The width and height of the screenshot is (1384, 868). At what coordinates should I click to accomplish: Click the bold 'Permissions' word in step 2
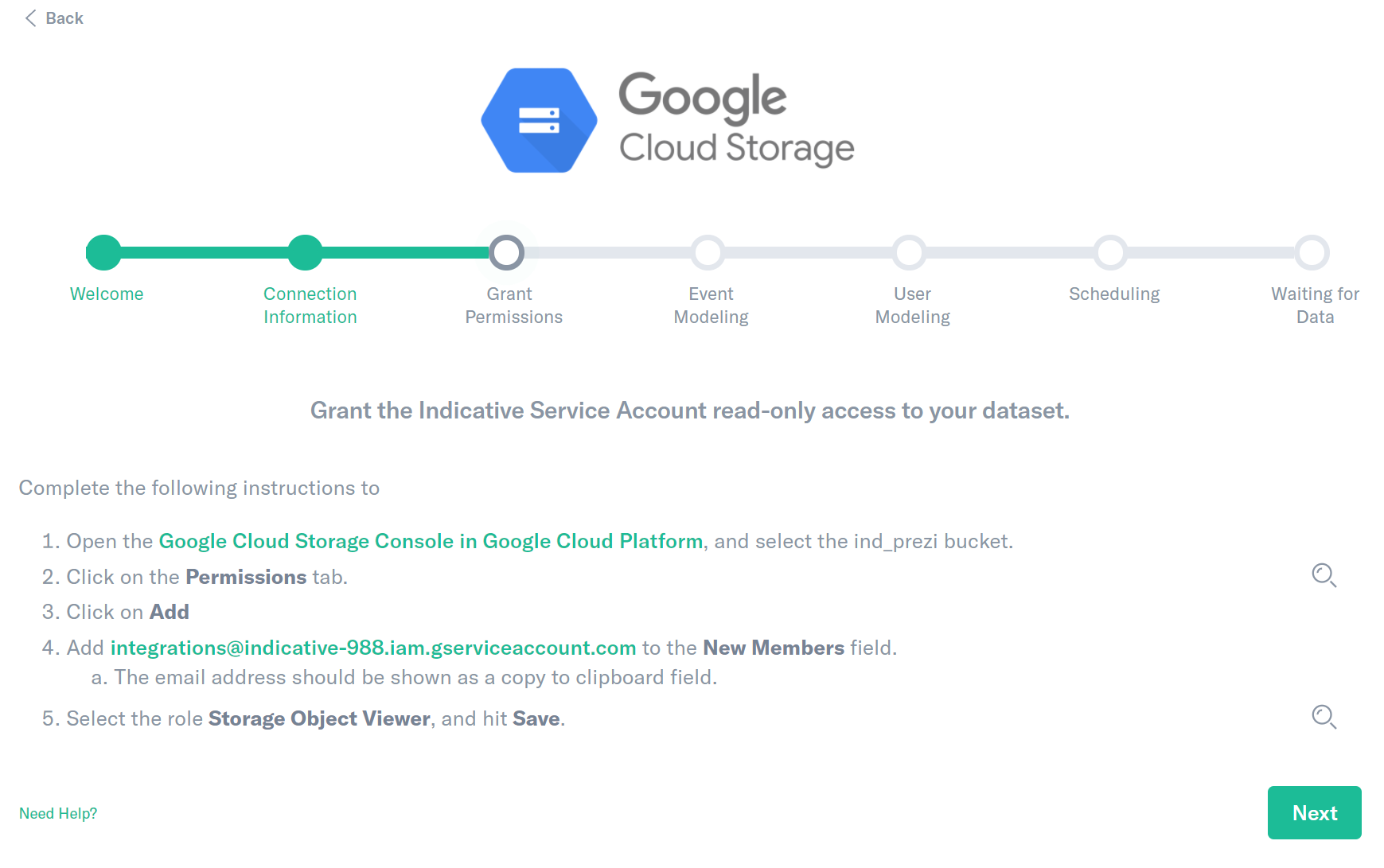pos(246,577)
